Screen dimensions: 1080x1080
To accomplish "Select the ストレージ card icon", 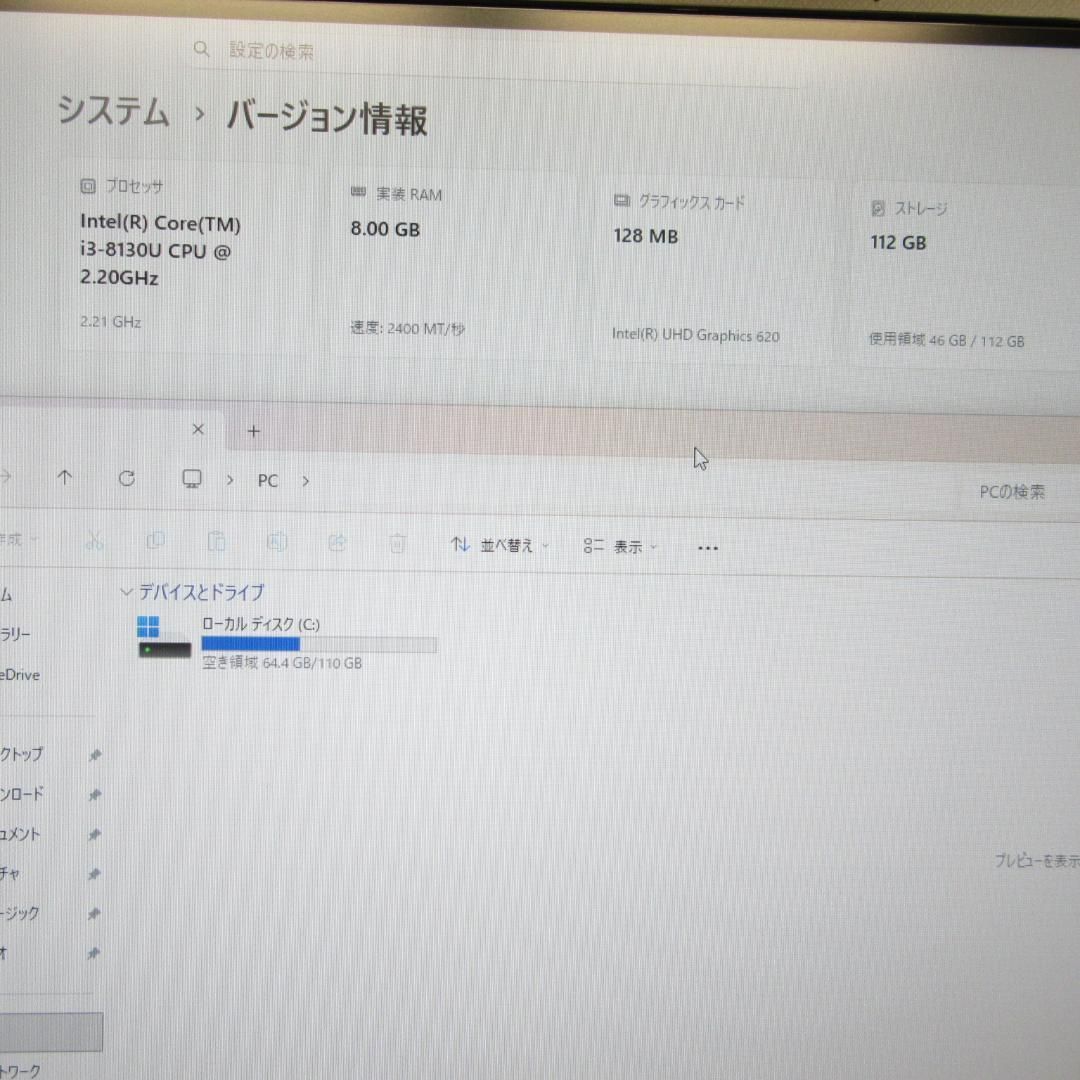I will click(x=878, y=208).
